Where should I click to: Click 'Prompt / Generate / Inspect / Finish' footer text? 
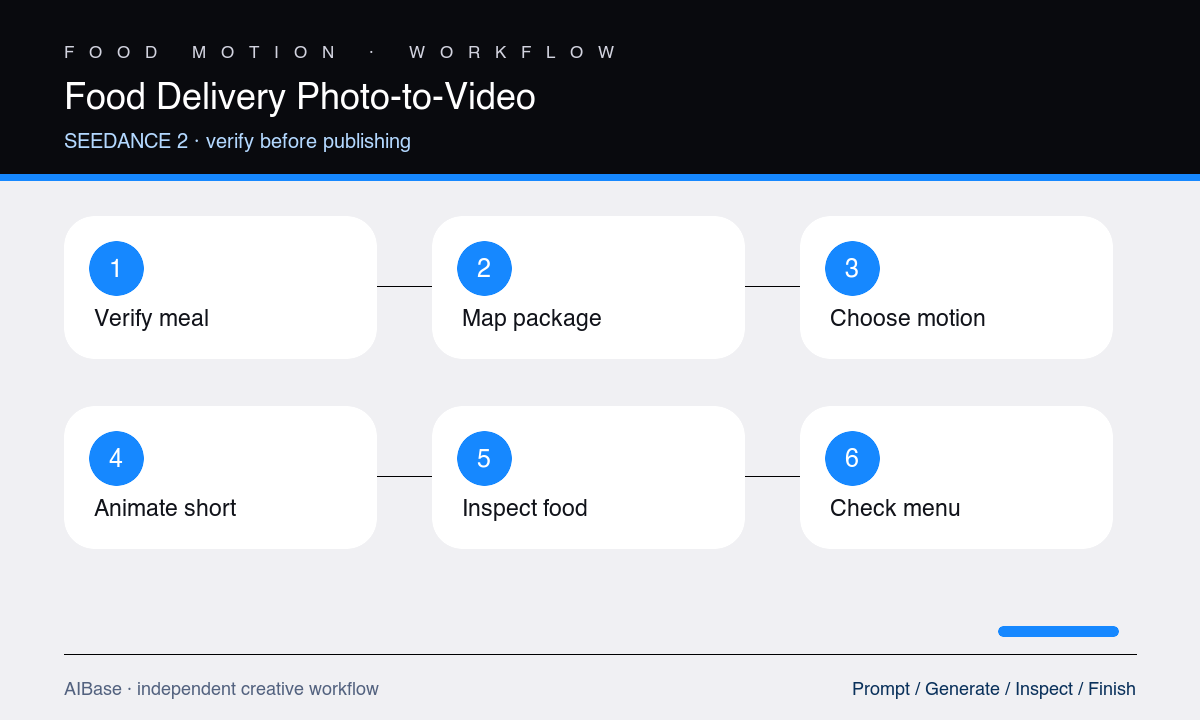tap(994, 689)
